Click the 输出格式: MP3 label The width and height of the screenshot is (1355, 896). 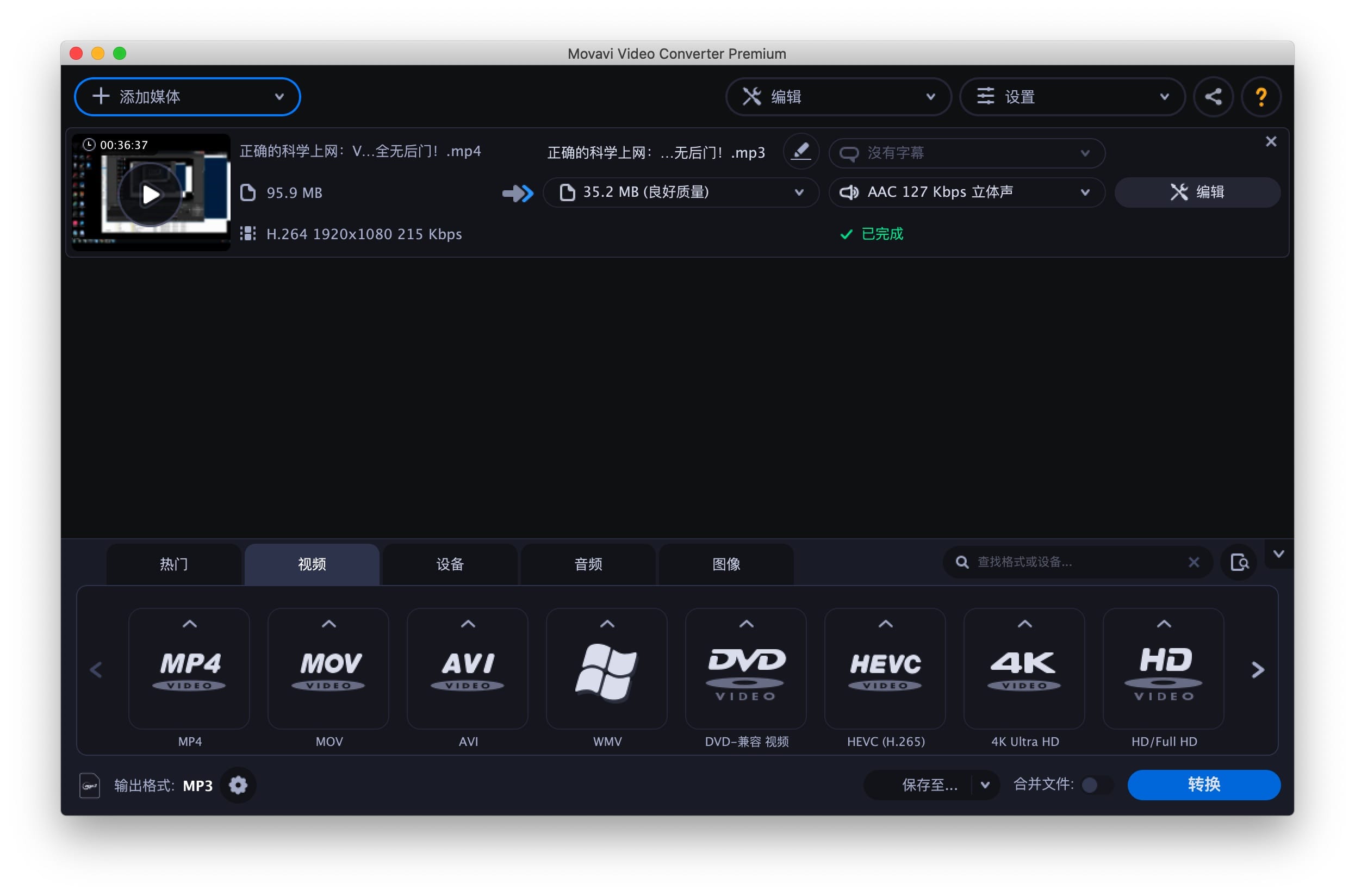(163, 786)
